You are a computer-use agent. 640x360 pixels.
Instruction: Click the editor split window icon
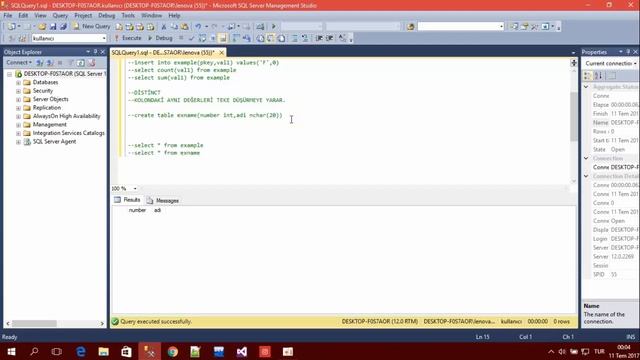[573, 63]
